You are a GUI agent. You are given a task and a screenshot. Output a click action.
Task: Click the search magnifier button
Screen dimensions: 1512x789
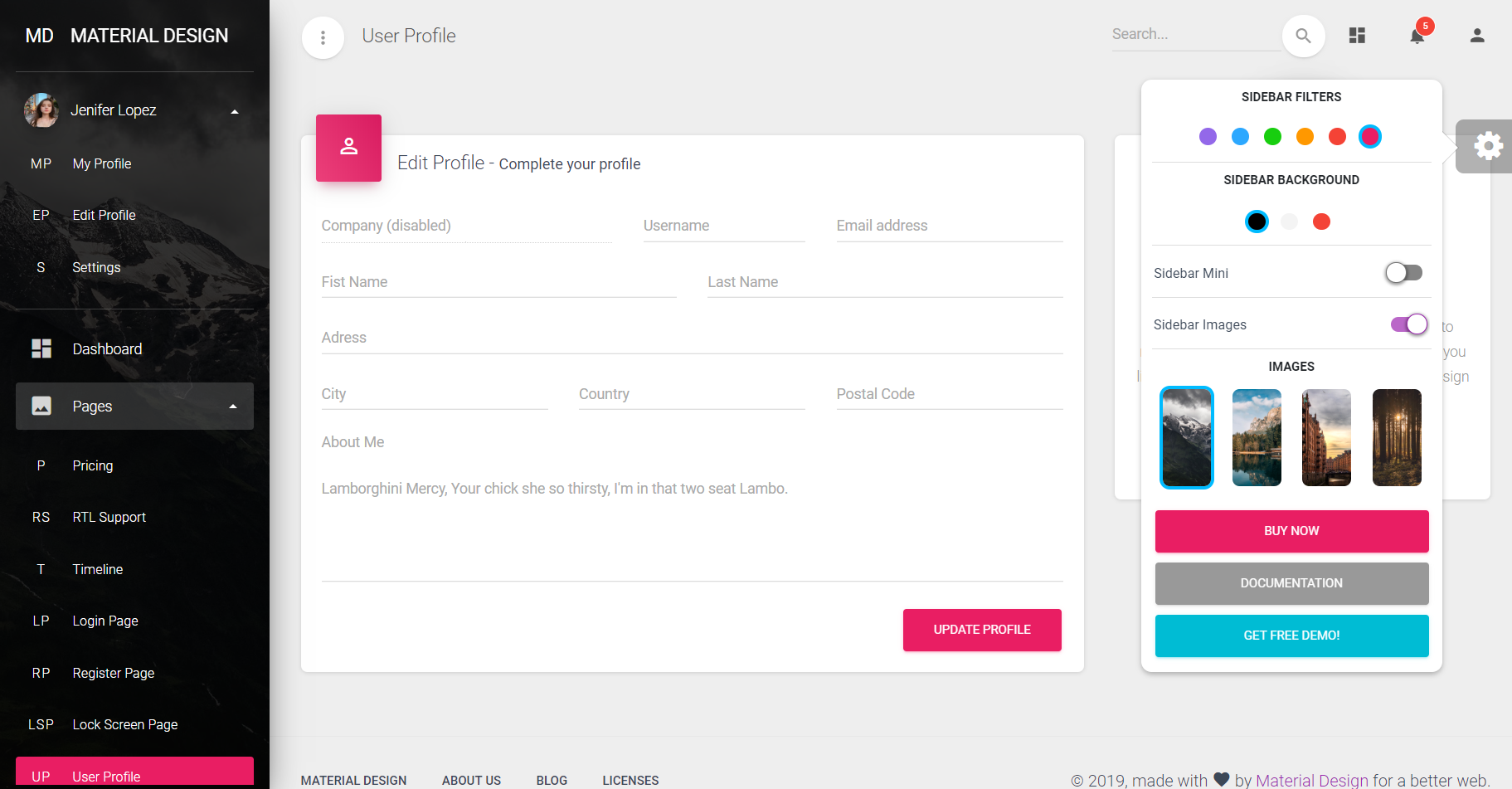(1303, 36)
